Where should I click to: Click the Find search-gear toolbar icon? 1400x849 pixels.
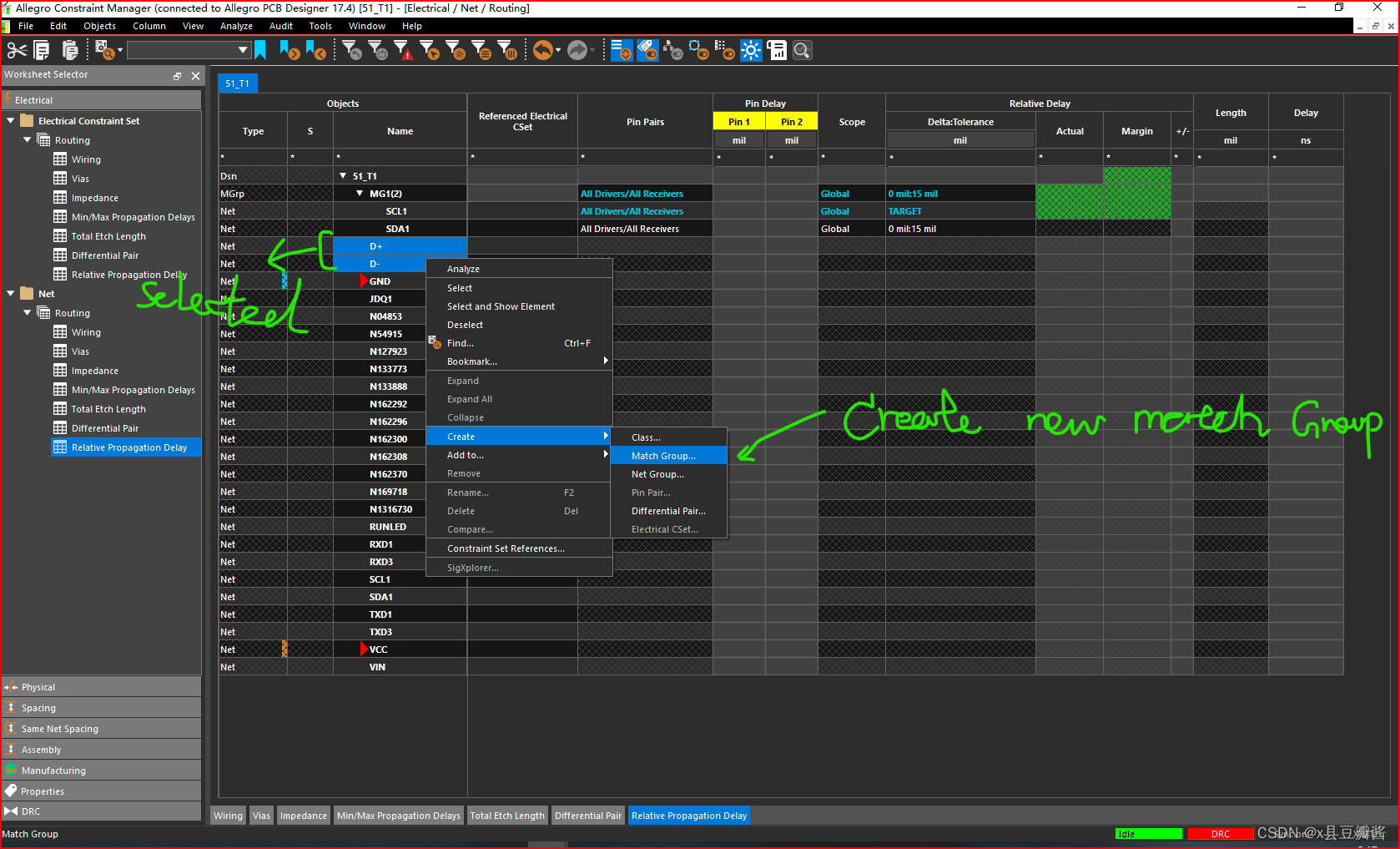(105, 50)
